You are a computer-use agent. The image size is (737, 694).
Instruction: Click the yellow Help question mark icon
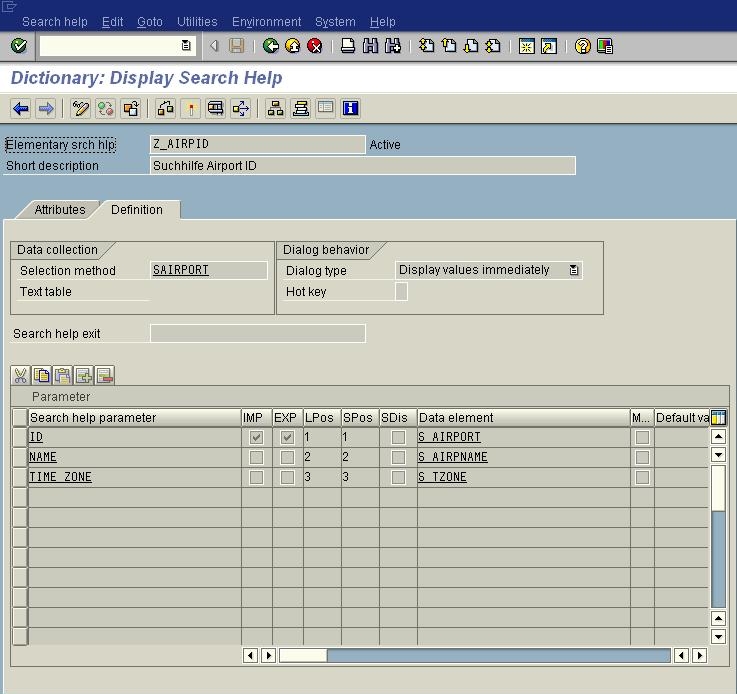coord(582,46)
